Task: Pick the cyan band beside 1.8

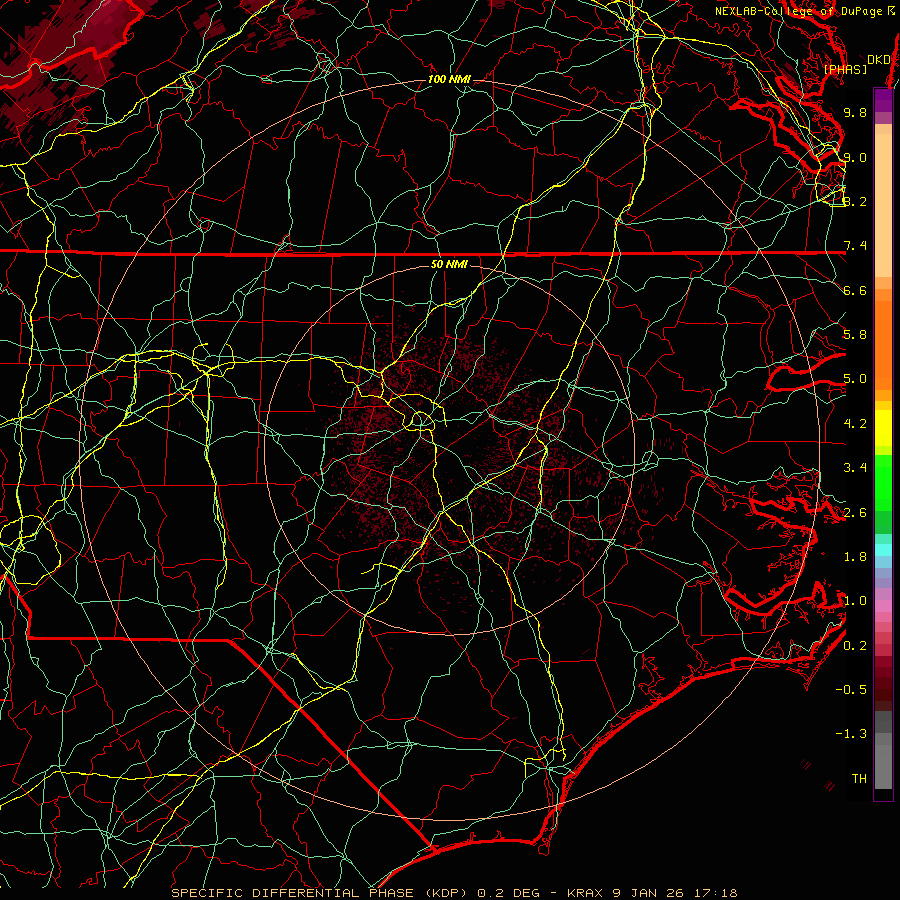Action: coord(883,550)
